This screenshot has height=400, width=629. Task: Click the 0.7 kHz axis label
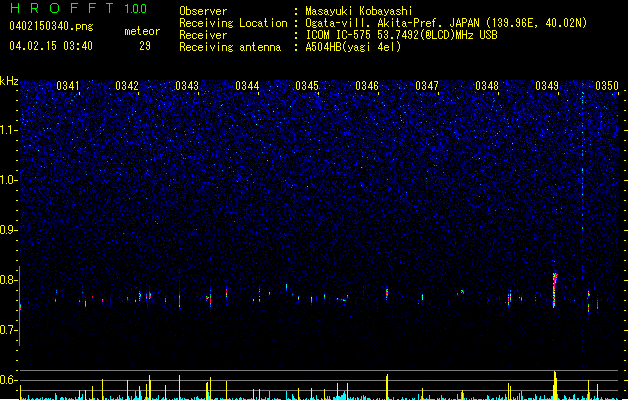[9, 330]
